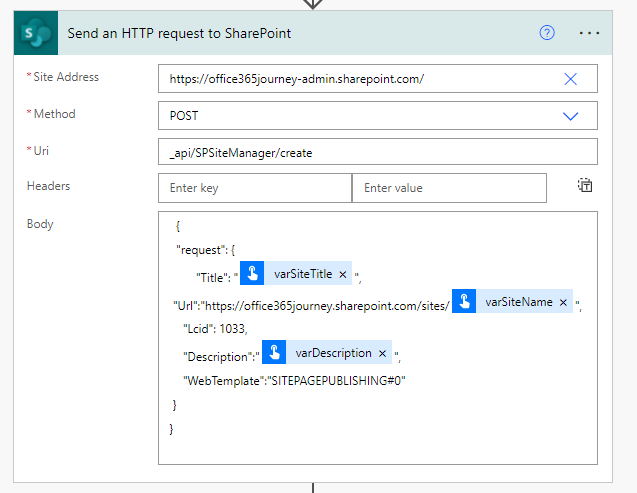This screenshot has width=637, height=493.
Task: Click the Uri label
Action: (41, 151)
